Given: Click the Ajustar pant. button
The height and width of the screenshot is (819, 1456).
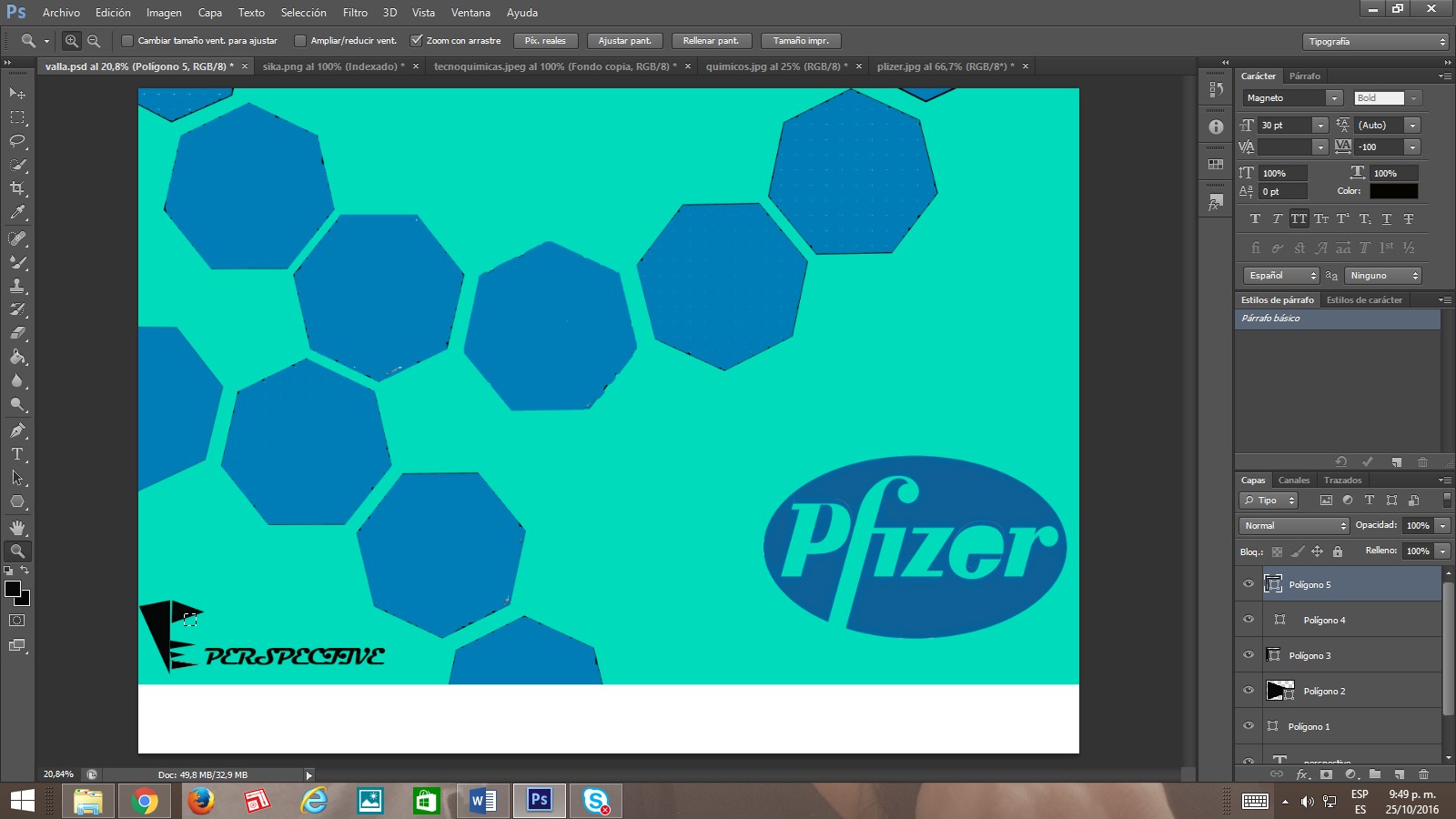Looking at the screenshot, I should tap(625, 41).
